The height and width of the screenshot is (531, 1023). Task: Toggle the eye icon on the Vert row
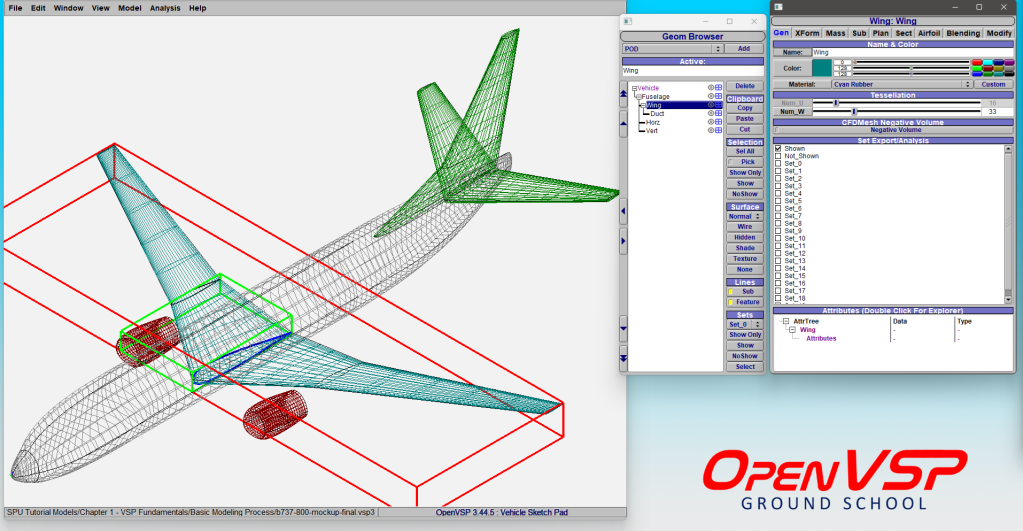pos(710,131)
